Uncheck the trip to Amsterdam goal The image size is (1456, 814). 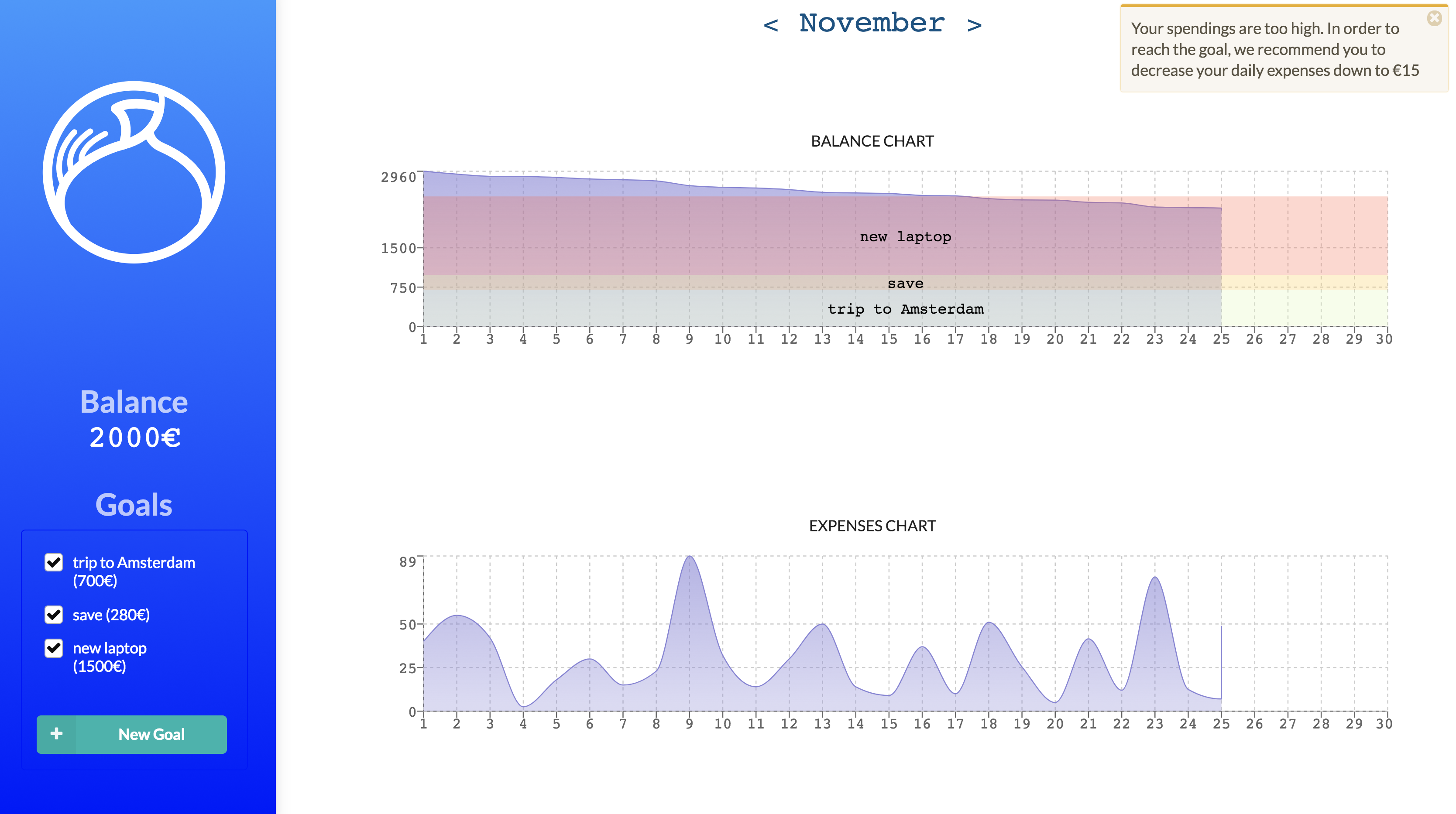(54, 562)
